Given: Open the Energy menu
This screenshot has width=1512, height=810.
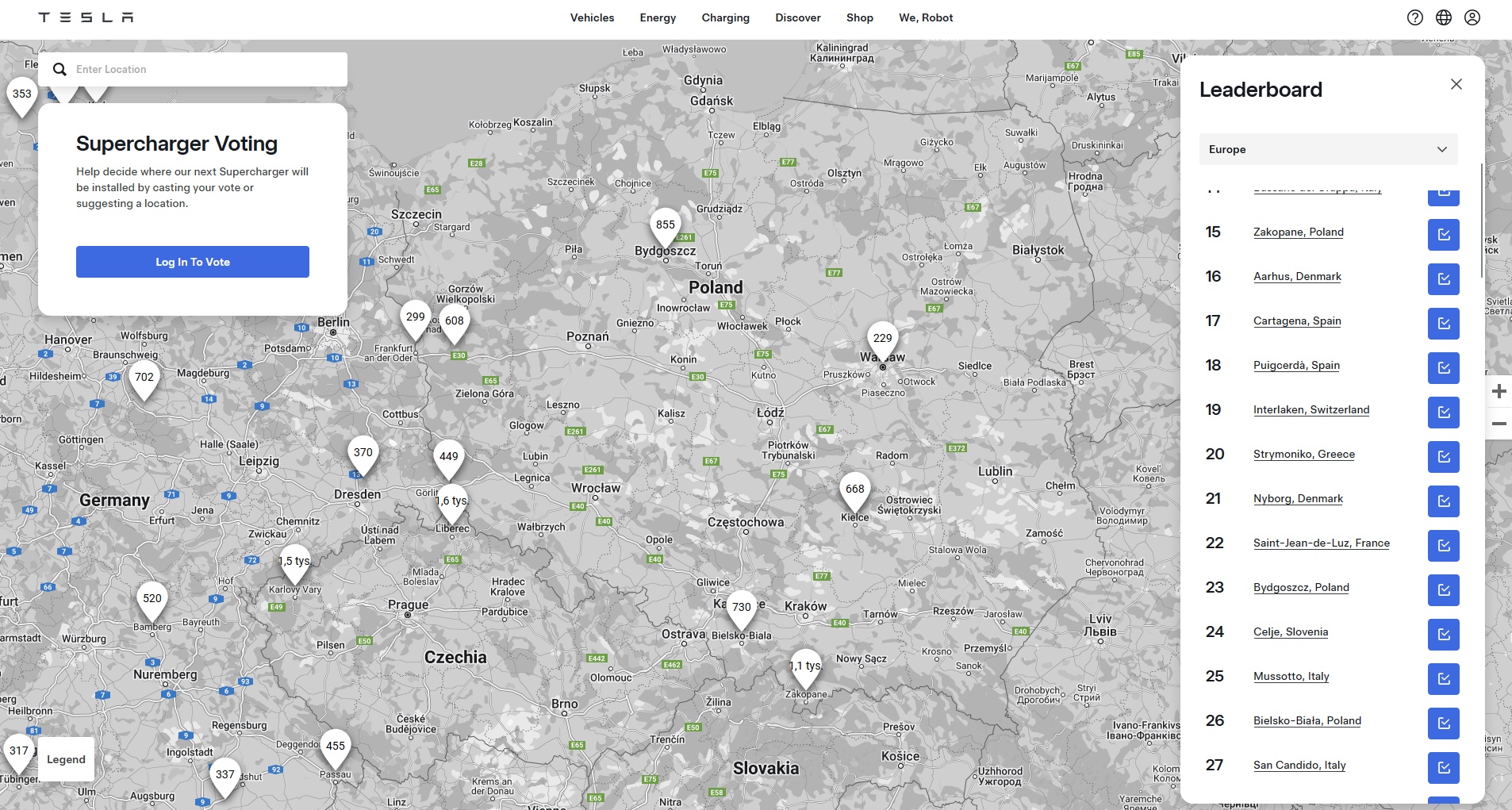Looking at the screenshot, I should (658, 17).
